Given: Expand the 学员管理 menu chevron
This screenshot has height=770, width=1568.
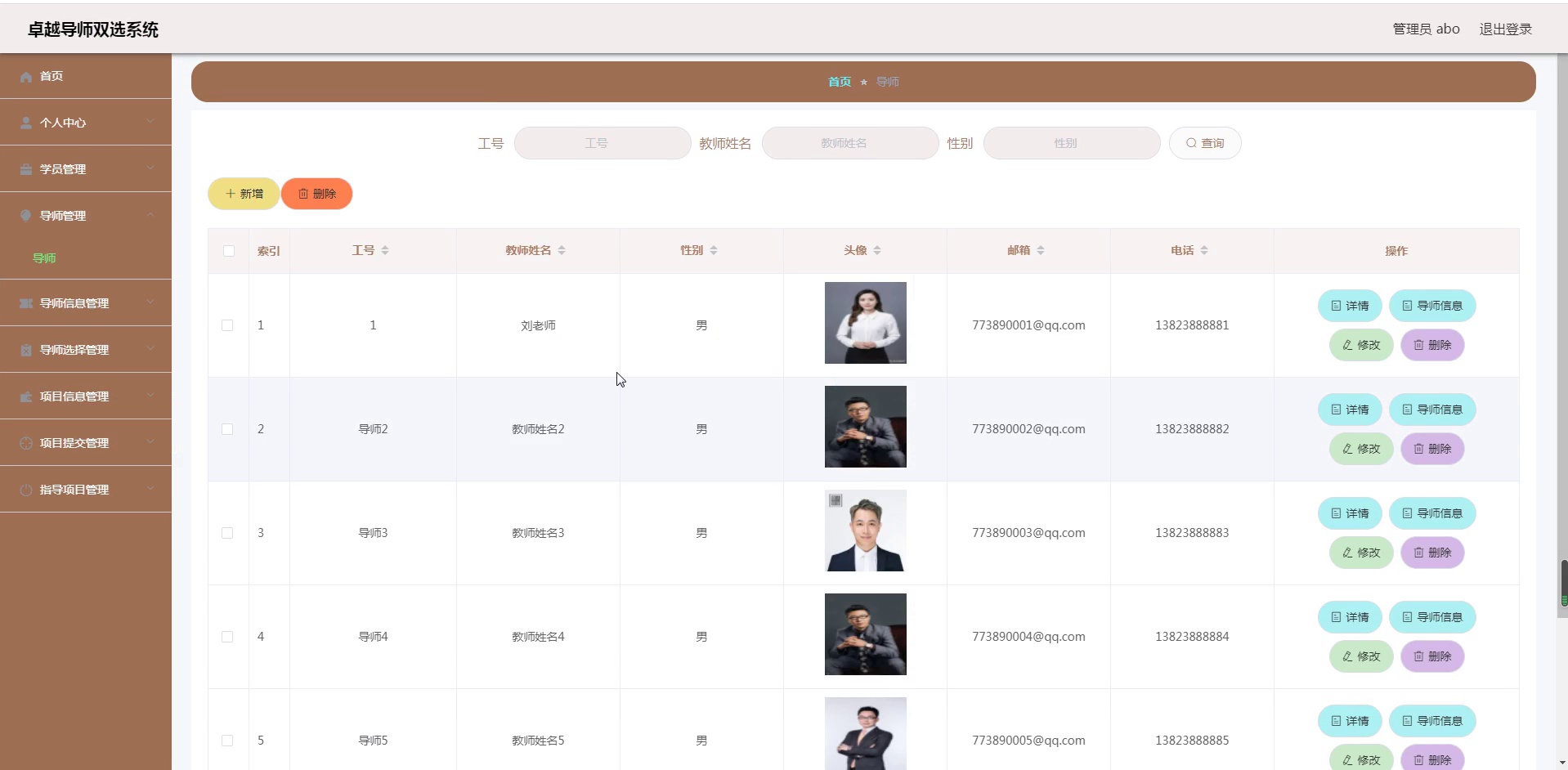Looking at the screenshot, I should [x=150, y=168].
